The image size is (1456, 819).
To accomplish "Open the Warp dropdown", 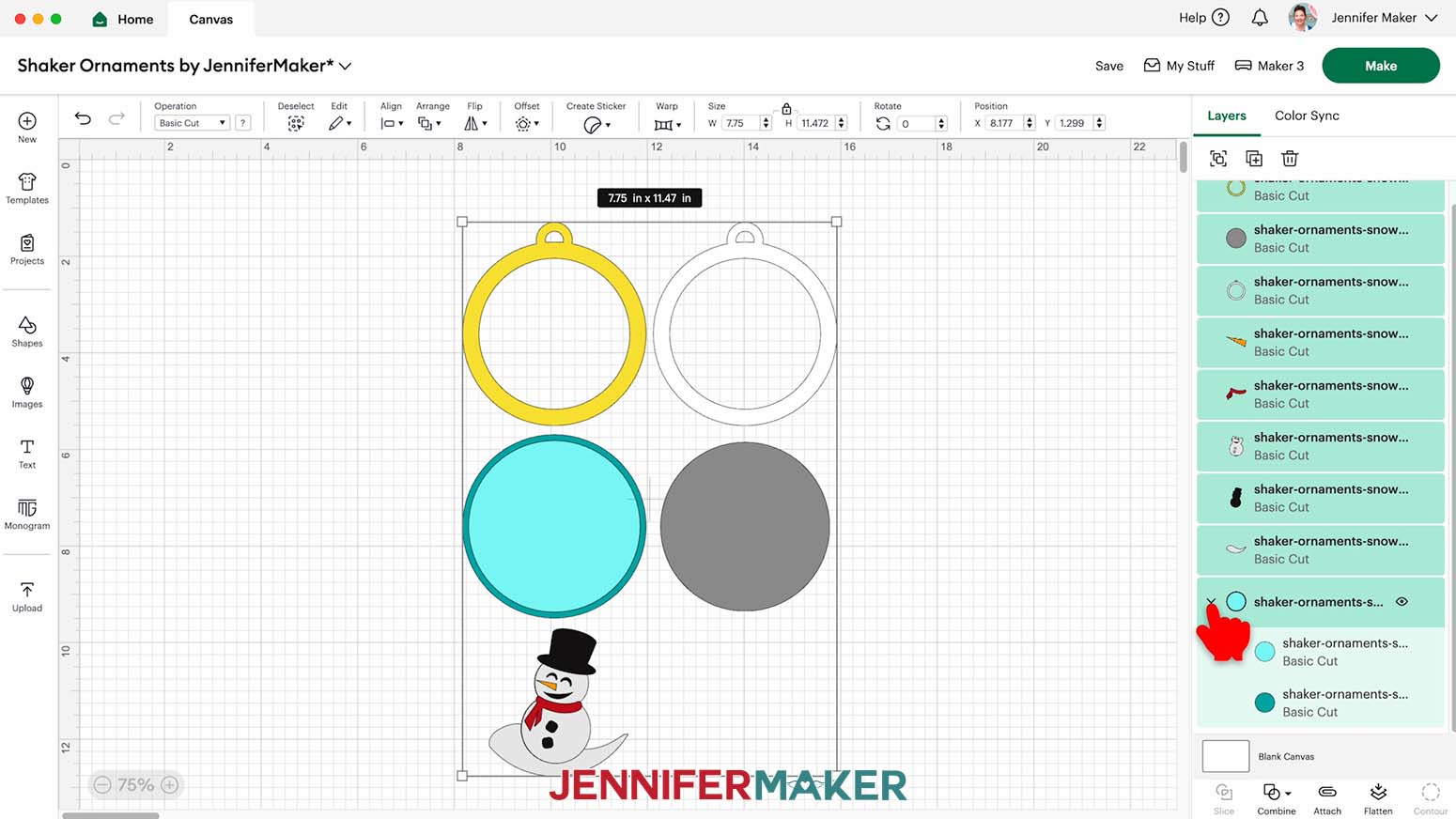I will (668, 124).
